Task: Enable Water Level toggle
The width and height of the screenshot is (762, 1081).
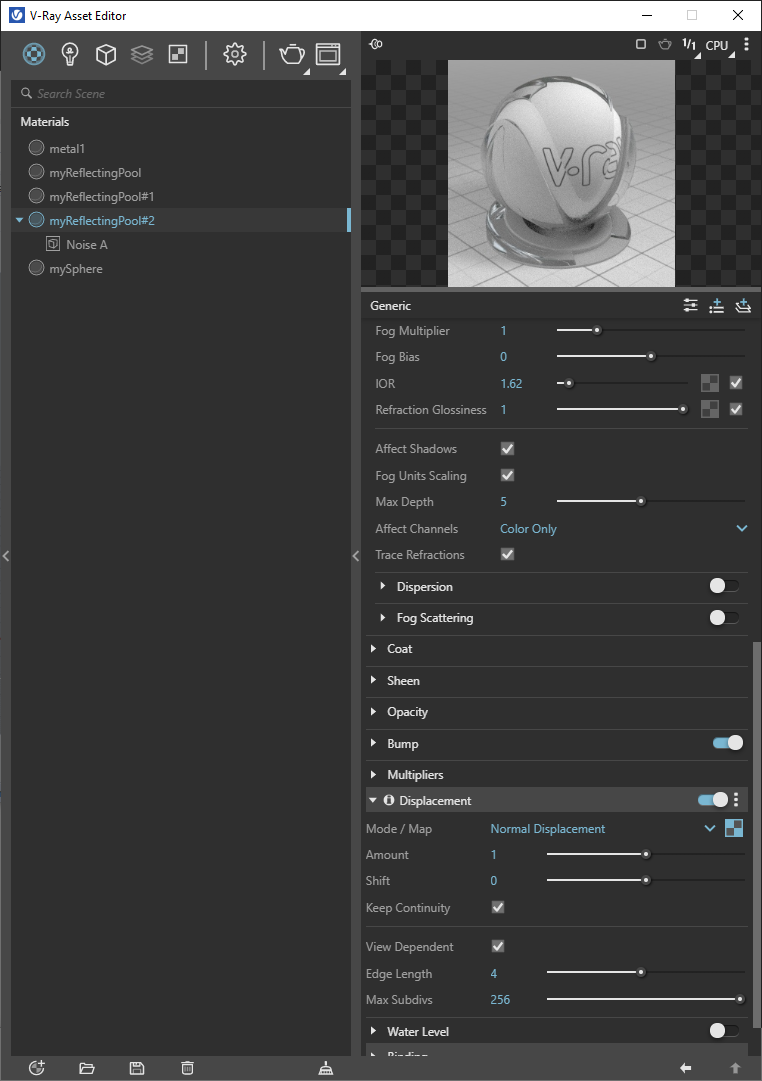Action: [725, 1030]
